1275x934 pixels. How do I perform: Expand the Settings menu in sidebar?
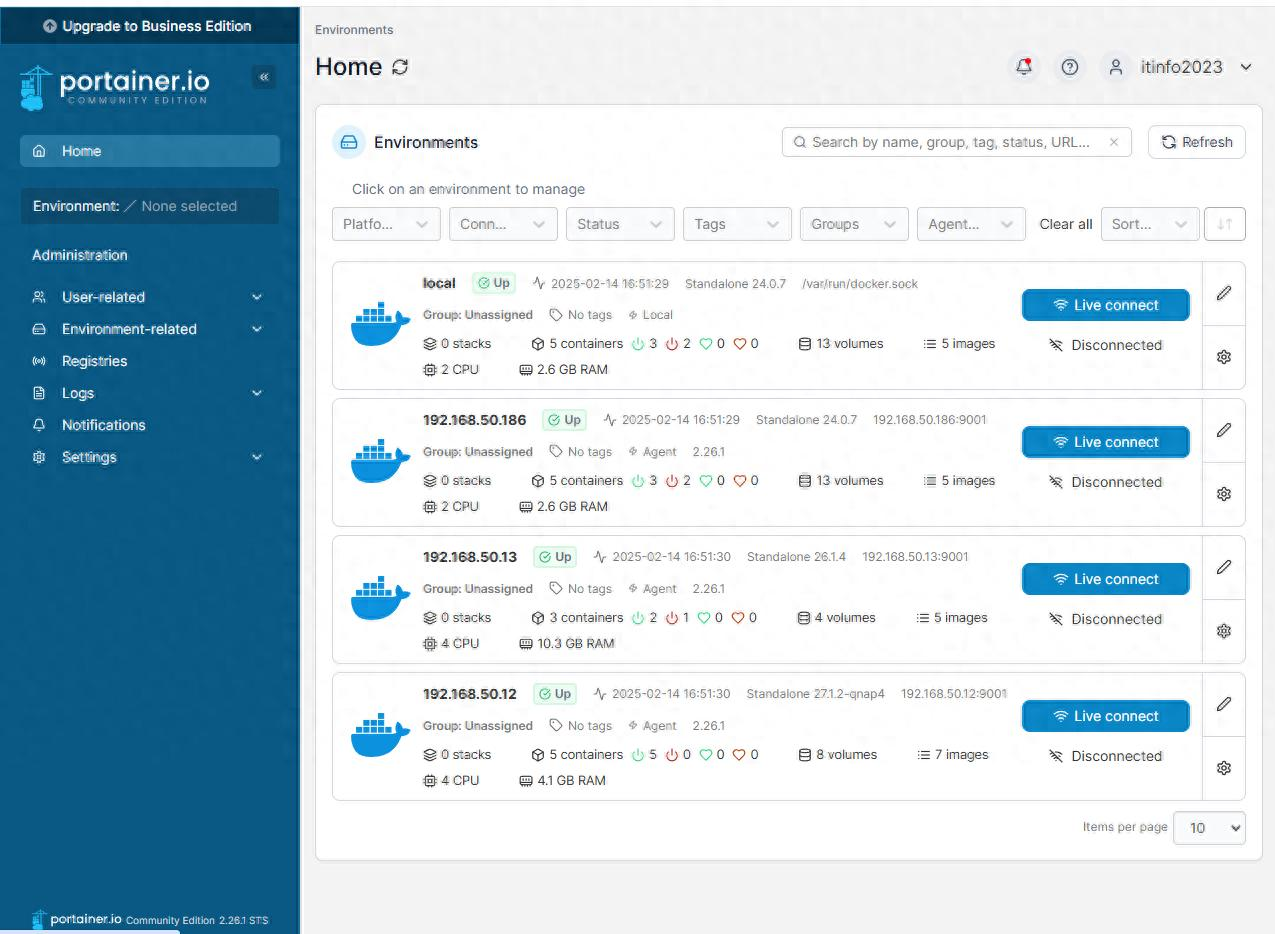click(x=149, y=457)
